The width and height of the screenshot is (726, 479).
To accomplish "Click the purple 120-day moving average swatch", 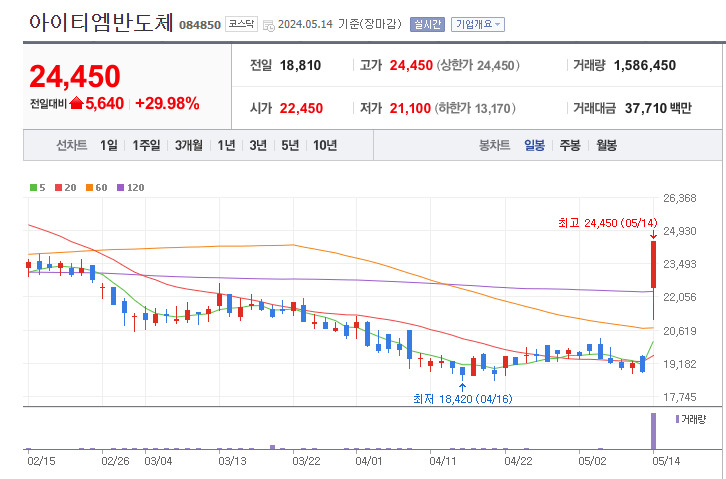I will (x=120, y=187).
